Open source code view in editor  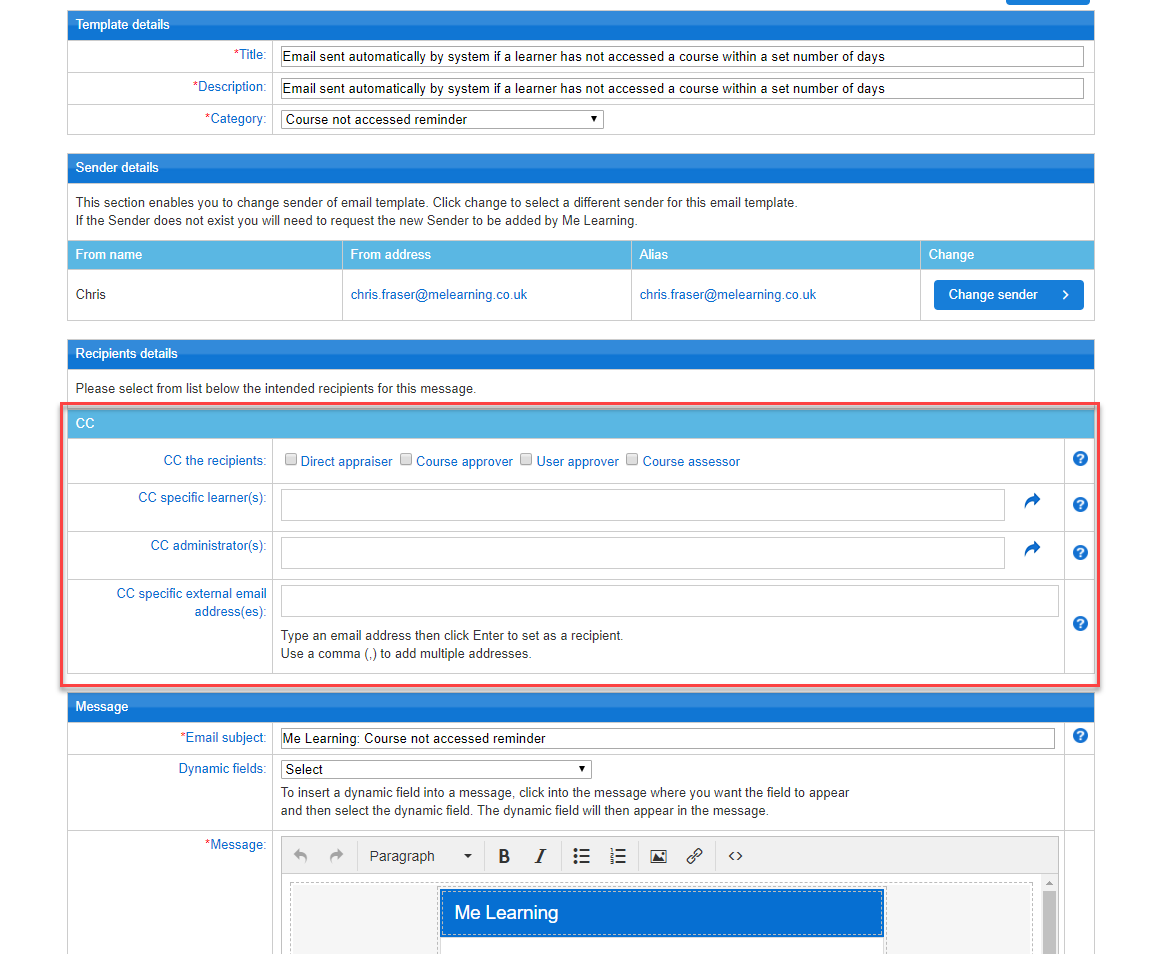point(735,856)
